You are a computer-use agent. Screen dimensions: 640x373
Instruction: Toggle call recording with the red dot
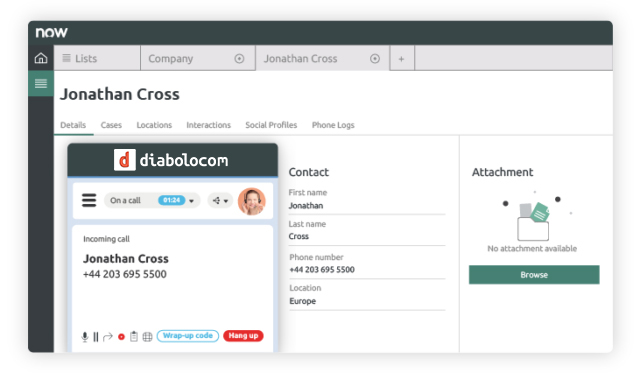coord(121,337)
